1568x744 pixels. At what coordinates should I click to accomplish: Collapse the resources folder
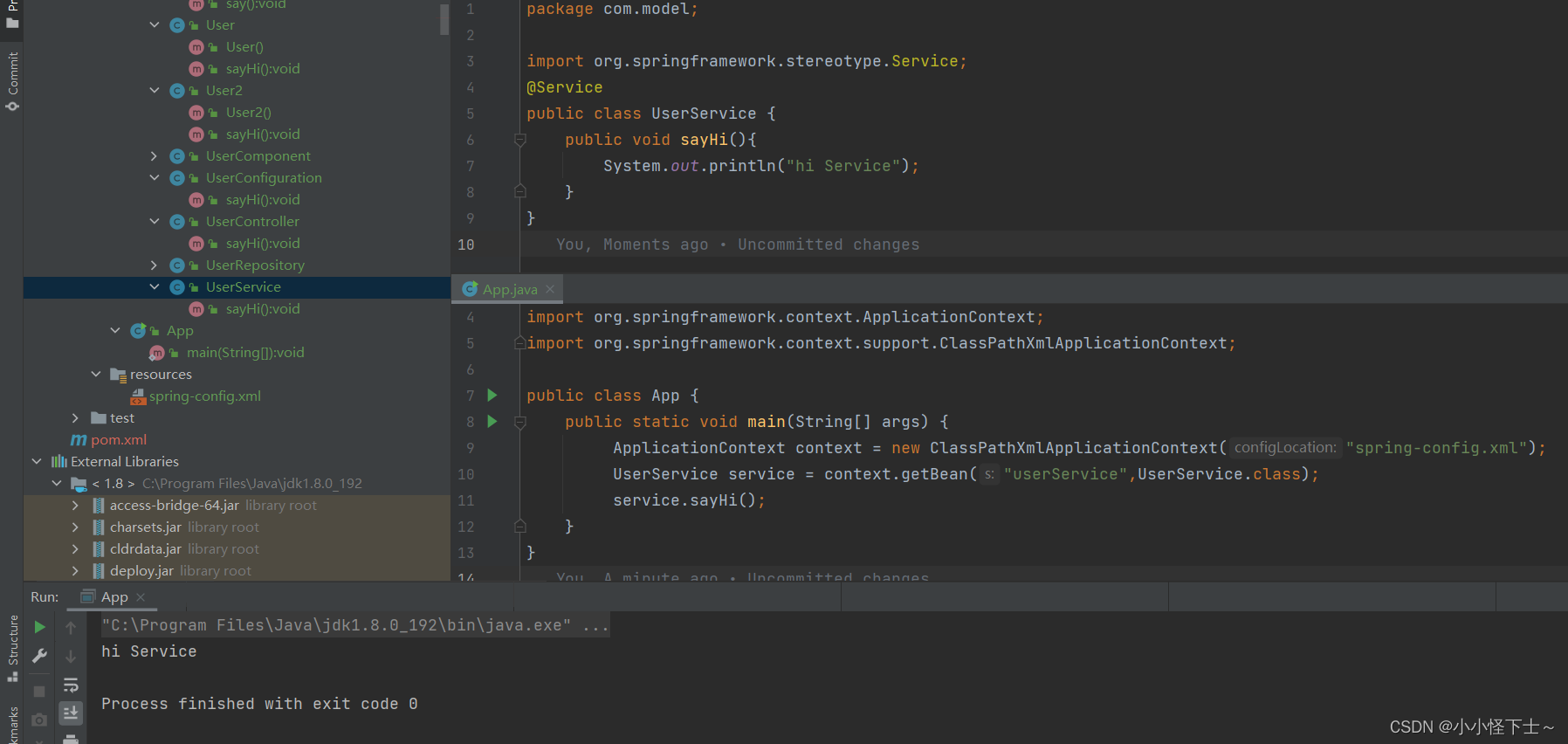(x=96, y=375)
